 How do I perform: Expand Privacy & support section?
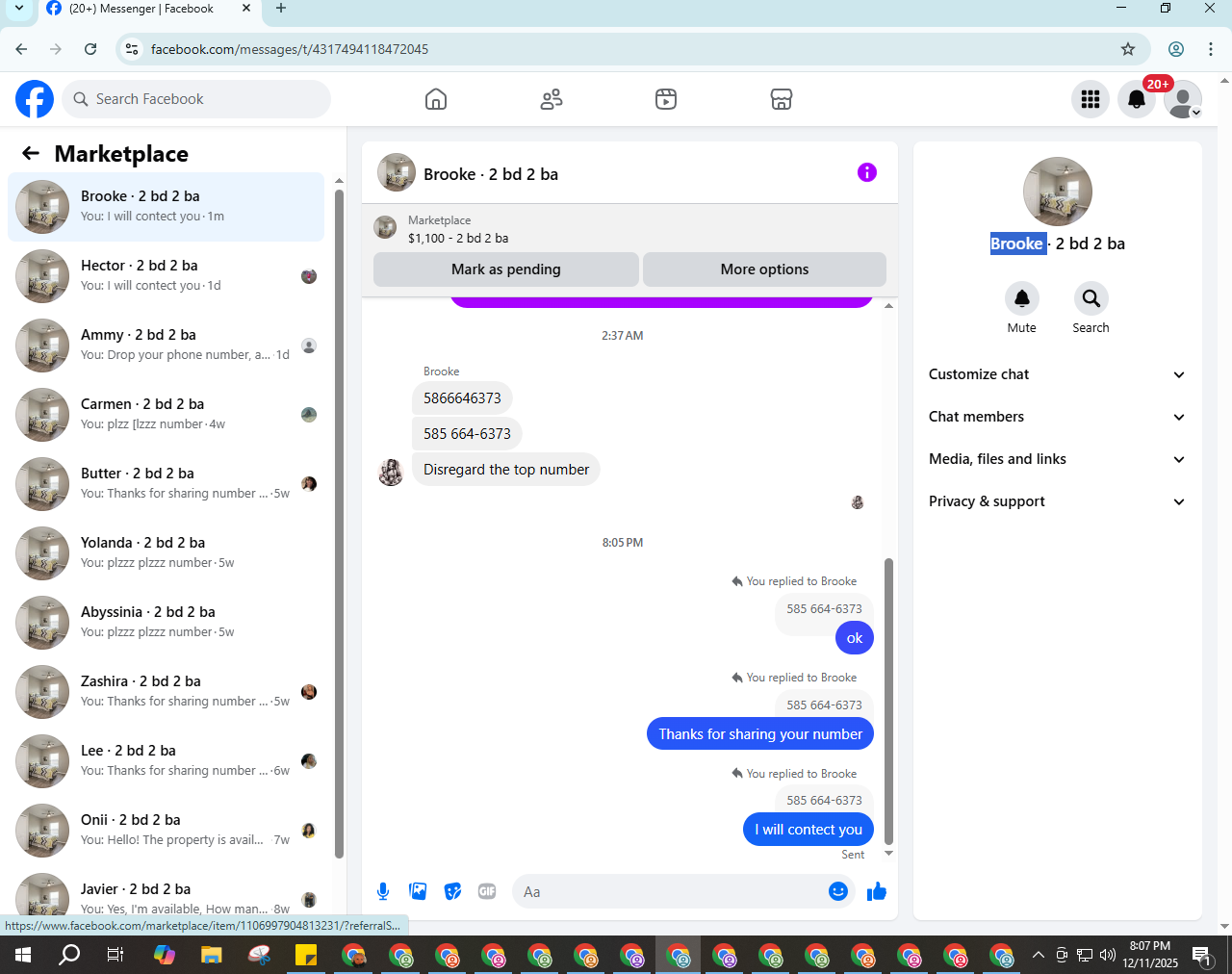[x=1057, y=501]
